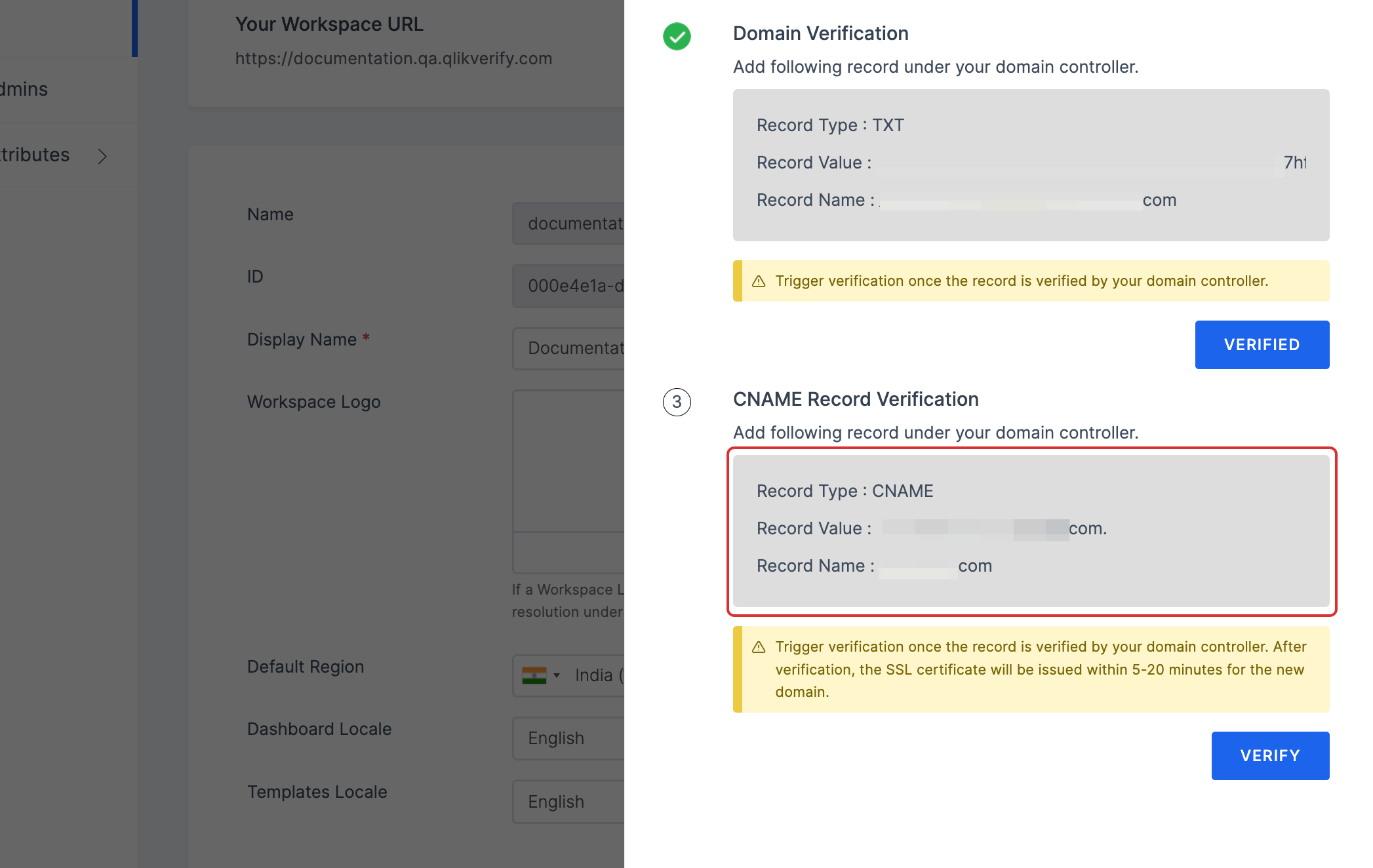Image resolution: width=1373 pixels, height=868 pixels.
Task: Click the Workspace Logo upload area
Action: click(568, 481)
